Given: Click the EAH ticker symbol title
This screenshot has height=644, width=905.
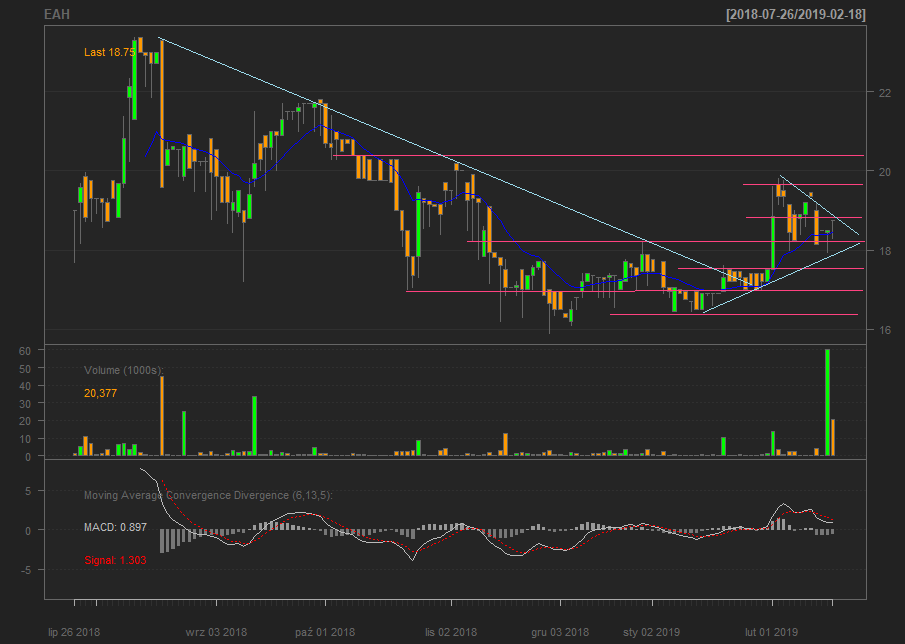Looking at the screenshot, I should (57, 14).
